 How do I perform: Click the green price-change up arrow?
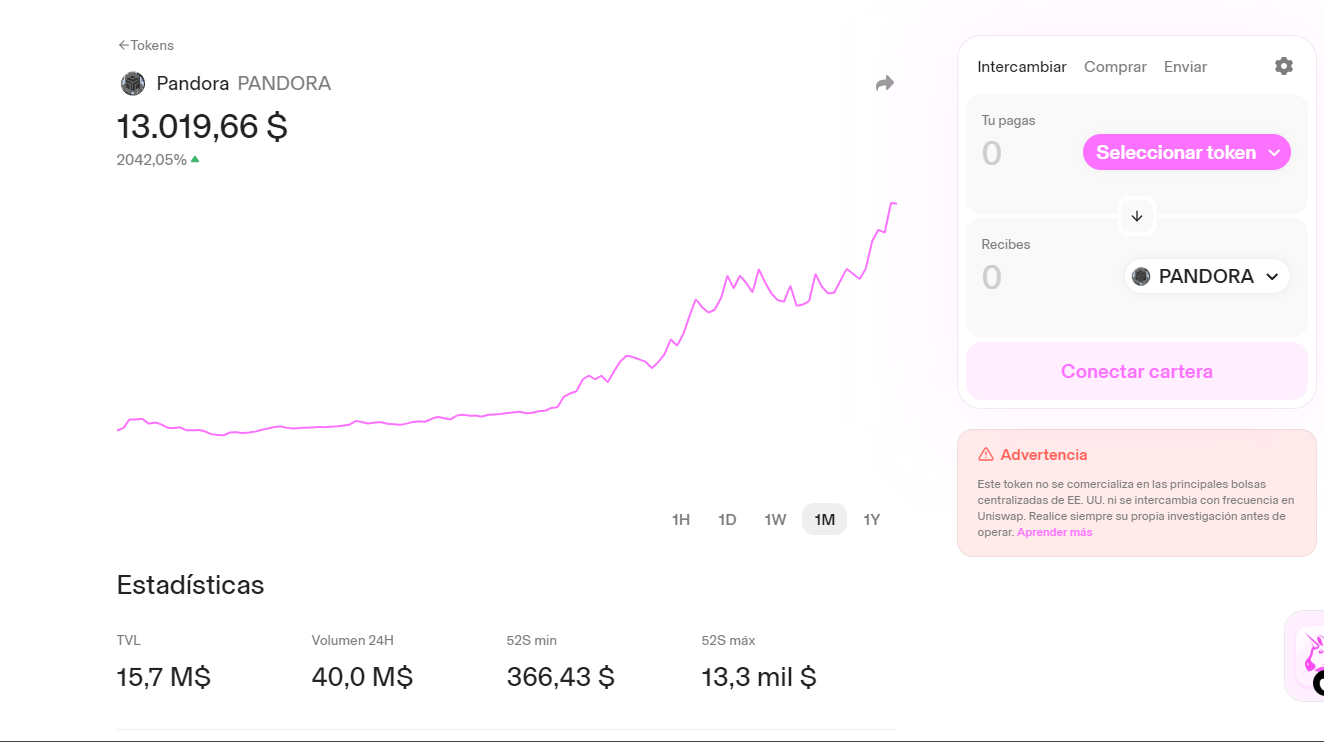pos(195,159)
